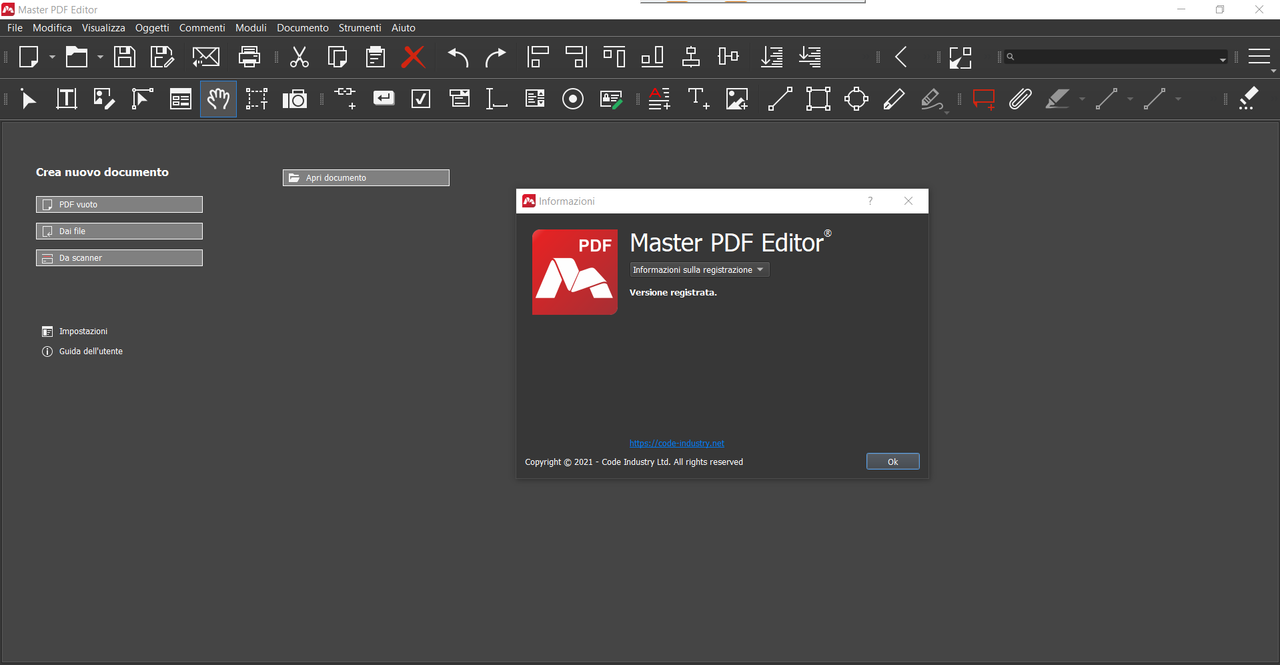
Task: Select the Rectangle drawing tool
Action: [x=818, y=99]
